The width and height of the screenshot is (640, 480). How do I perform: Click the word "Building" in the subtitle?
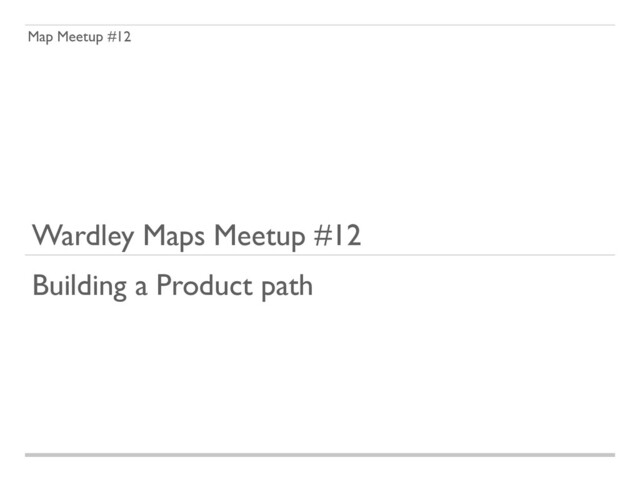pyautogui.click(x=79, y=286)
